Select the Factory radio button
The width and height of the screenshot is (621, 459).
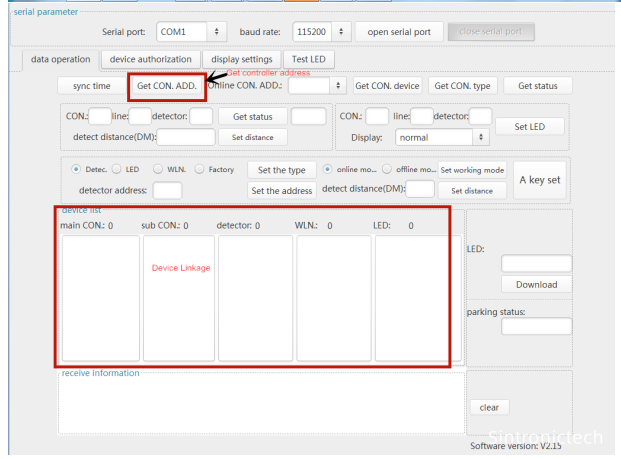click(200, 169)
